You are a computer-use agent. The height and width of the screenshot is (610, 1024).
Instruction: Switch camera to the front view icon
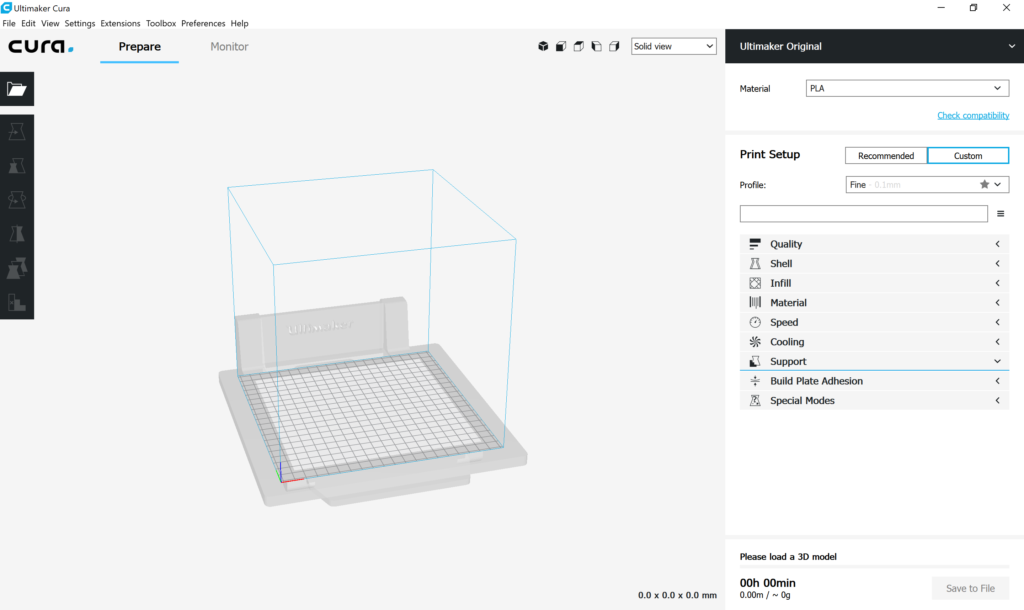[x=560, y=46]
